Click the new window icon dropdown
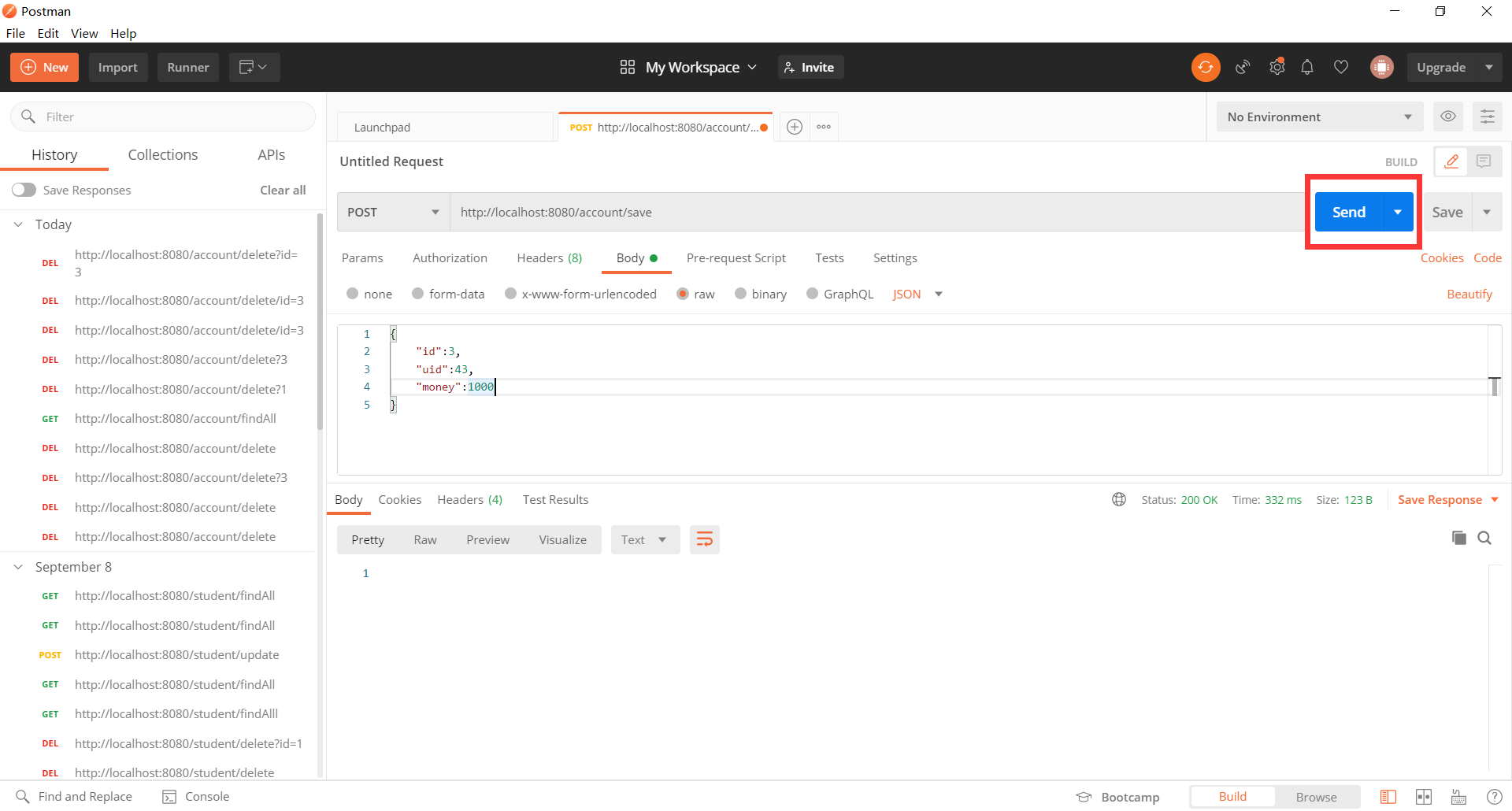The height and width of the screenshot is (811, 1512). point(254,68)
